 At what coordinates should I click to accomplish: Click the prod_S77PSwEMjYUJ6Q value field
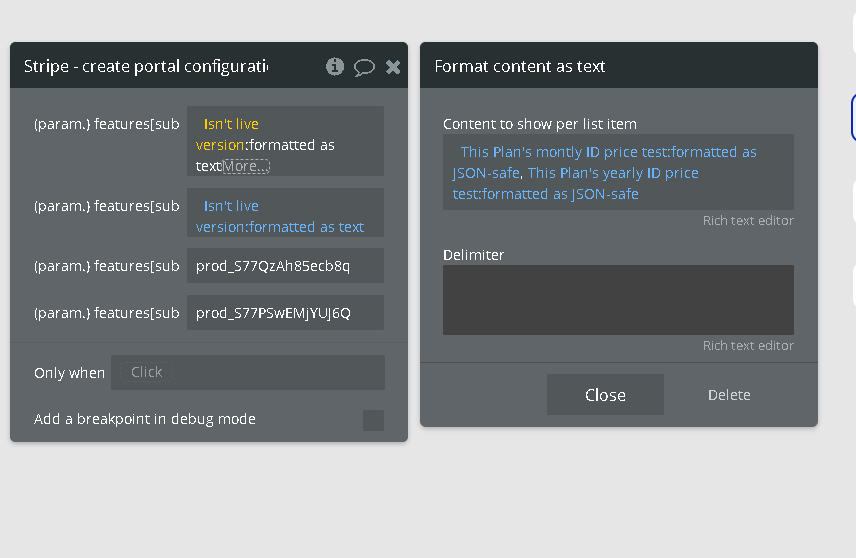(x=285, y=313)
